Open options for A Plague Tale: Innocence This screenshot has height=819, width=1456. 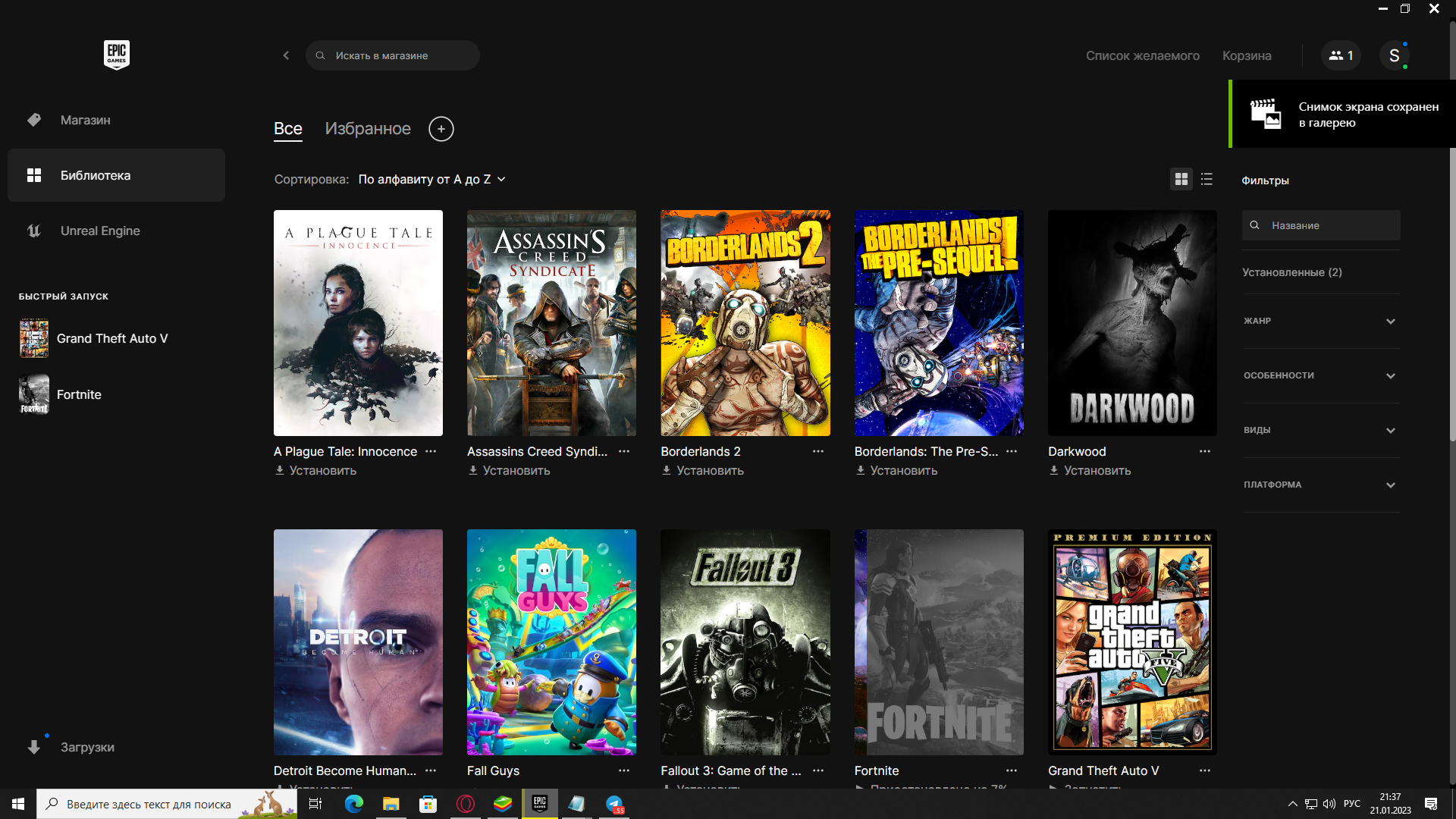pyautogui.click(x=431, y=451)
